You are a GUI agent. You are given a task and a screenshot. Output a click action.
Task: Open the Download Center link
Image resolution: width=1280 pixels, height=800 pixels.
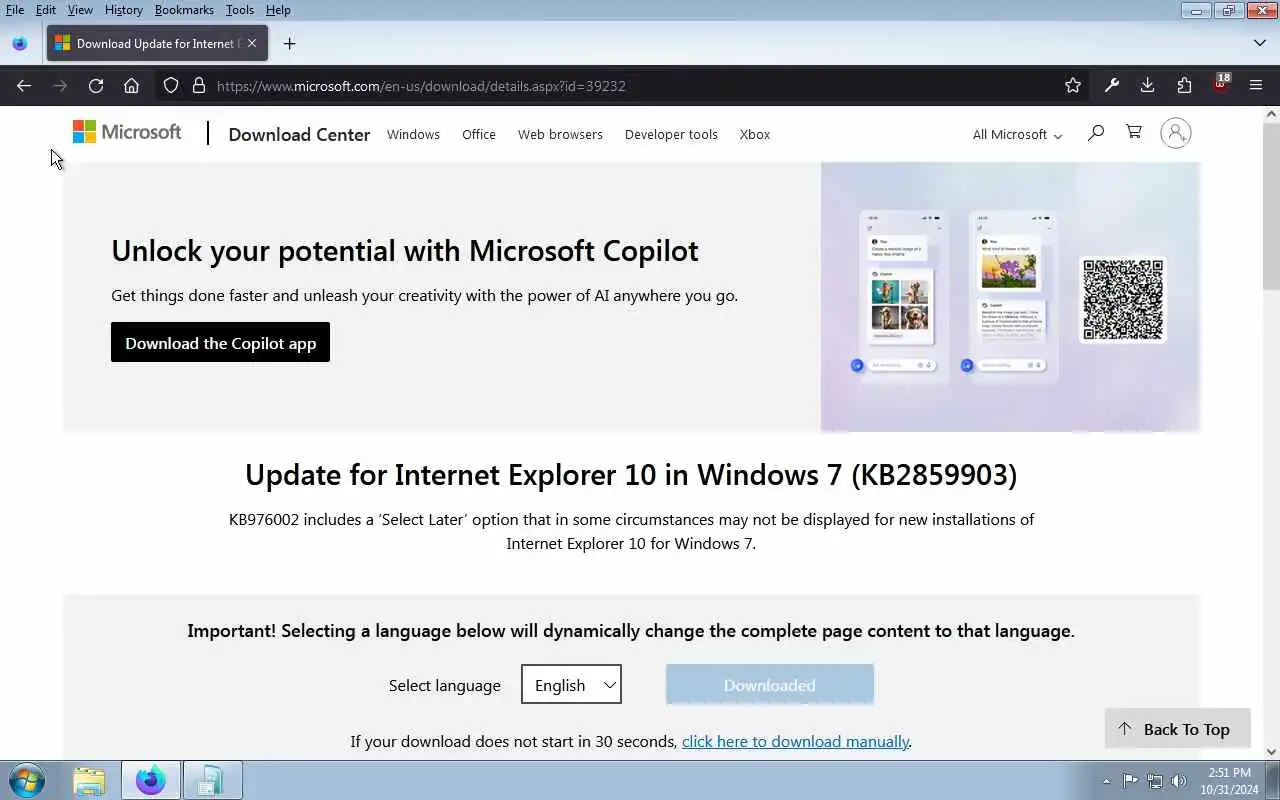299,134
